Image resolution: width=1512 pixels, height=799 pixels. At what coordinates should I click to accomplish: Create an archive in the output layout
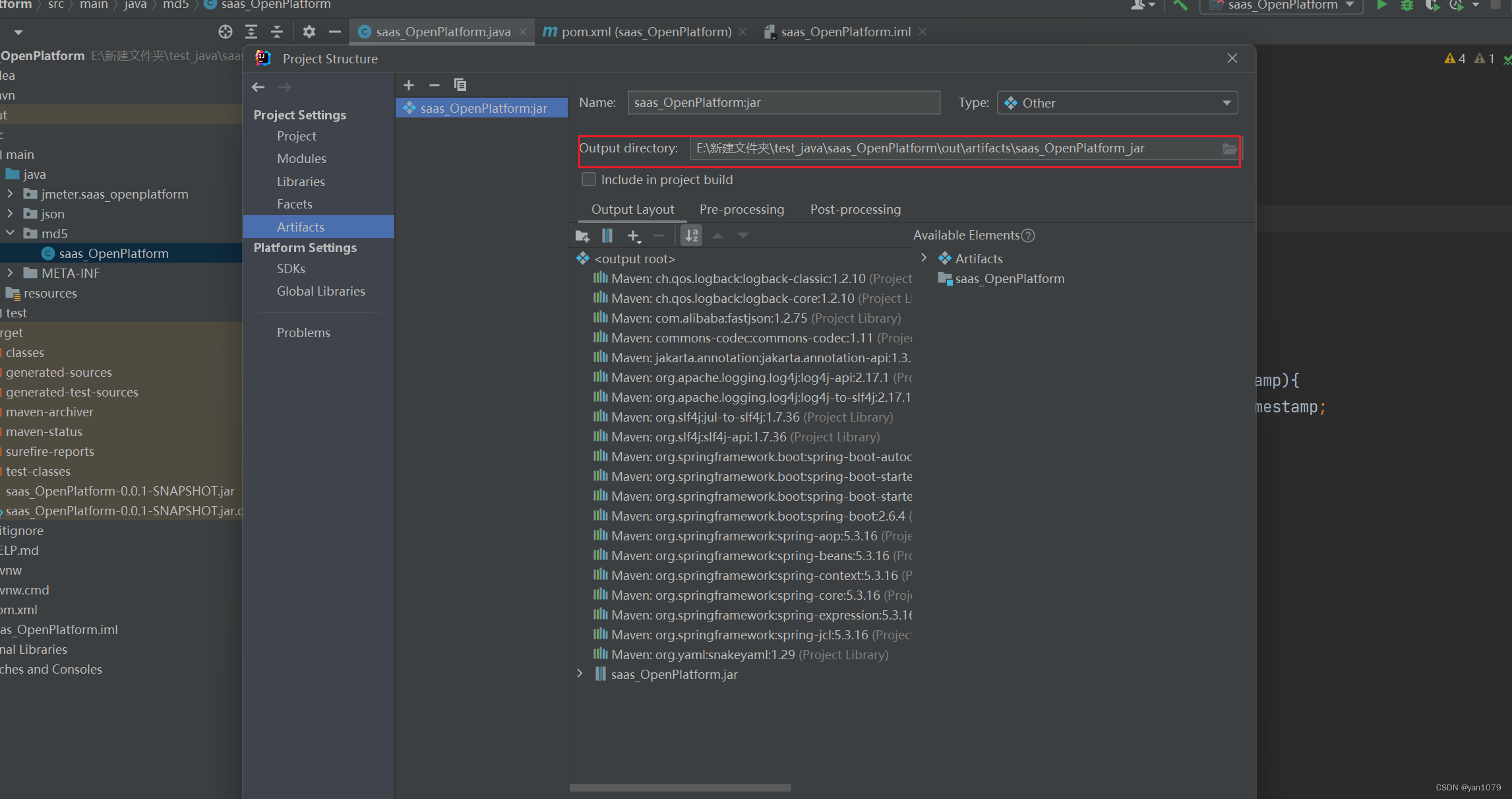607,236
